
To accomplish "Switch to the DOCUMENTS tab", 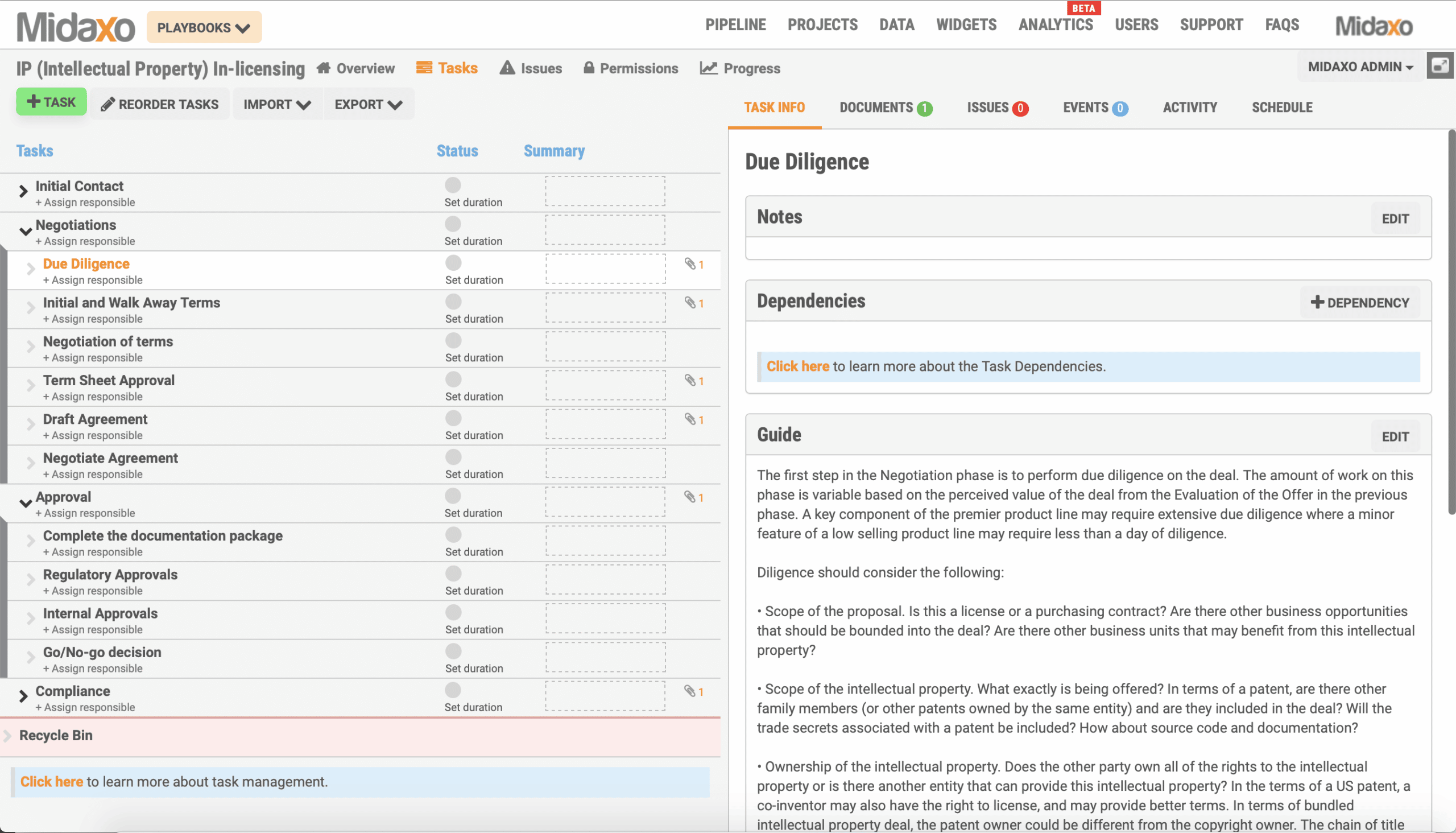I will [886, 108].
